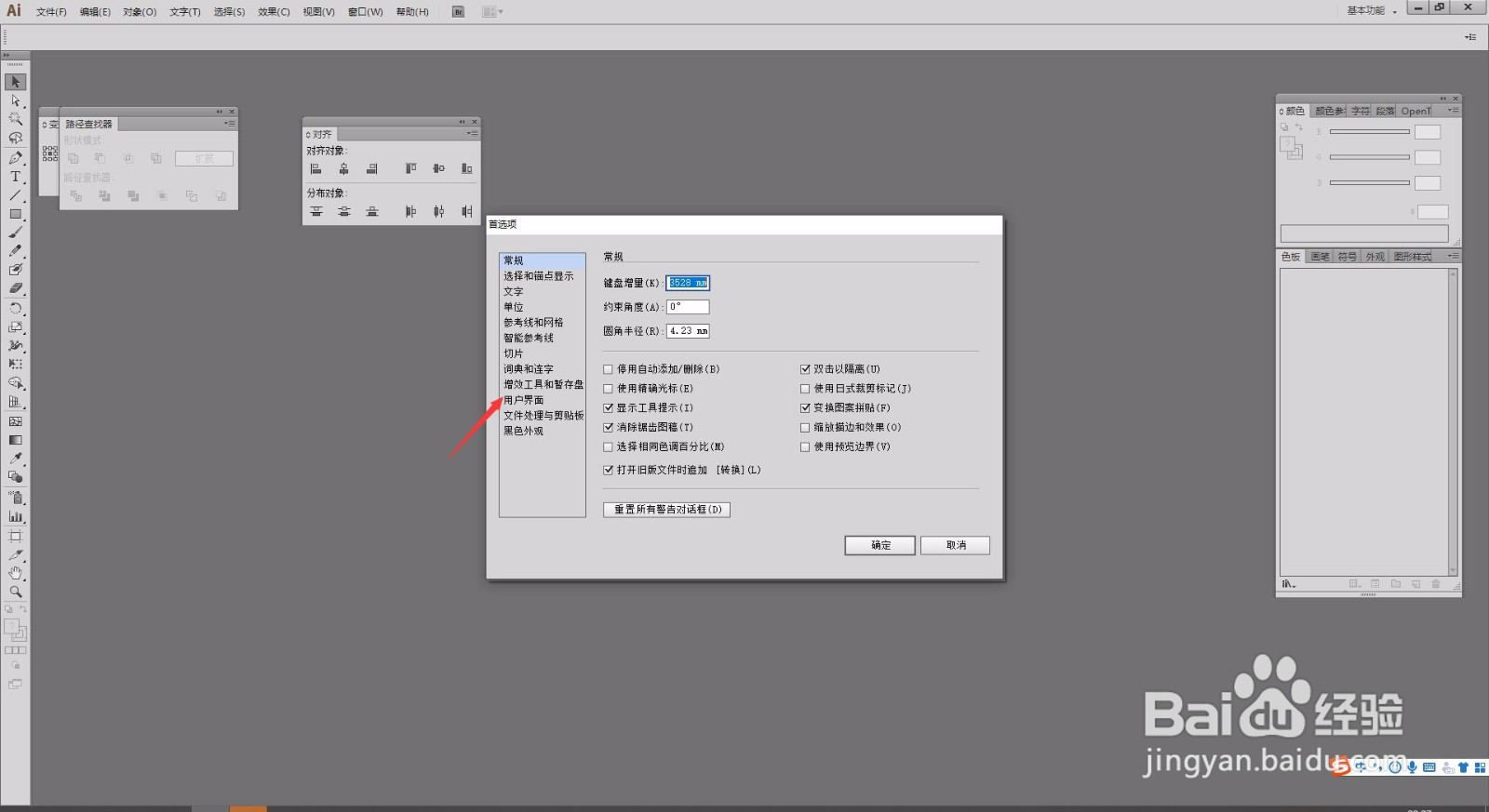This screenshot has width=1489, height=812.
Task: Select the Pen tool
Action: click(15, 157)
